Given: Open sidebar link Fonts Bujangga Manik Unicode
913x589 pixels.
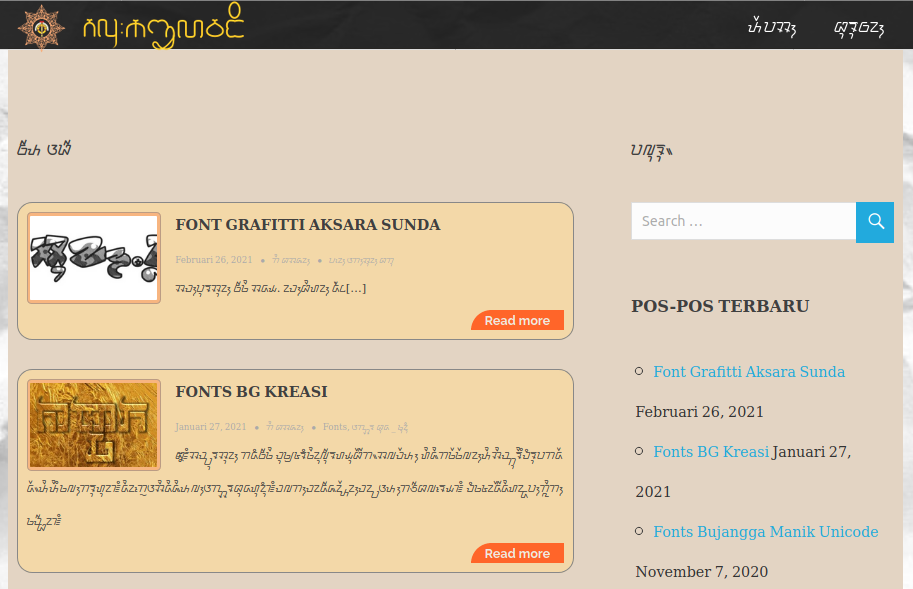Looking at the screenshot, I should pos(765,532).
